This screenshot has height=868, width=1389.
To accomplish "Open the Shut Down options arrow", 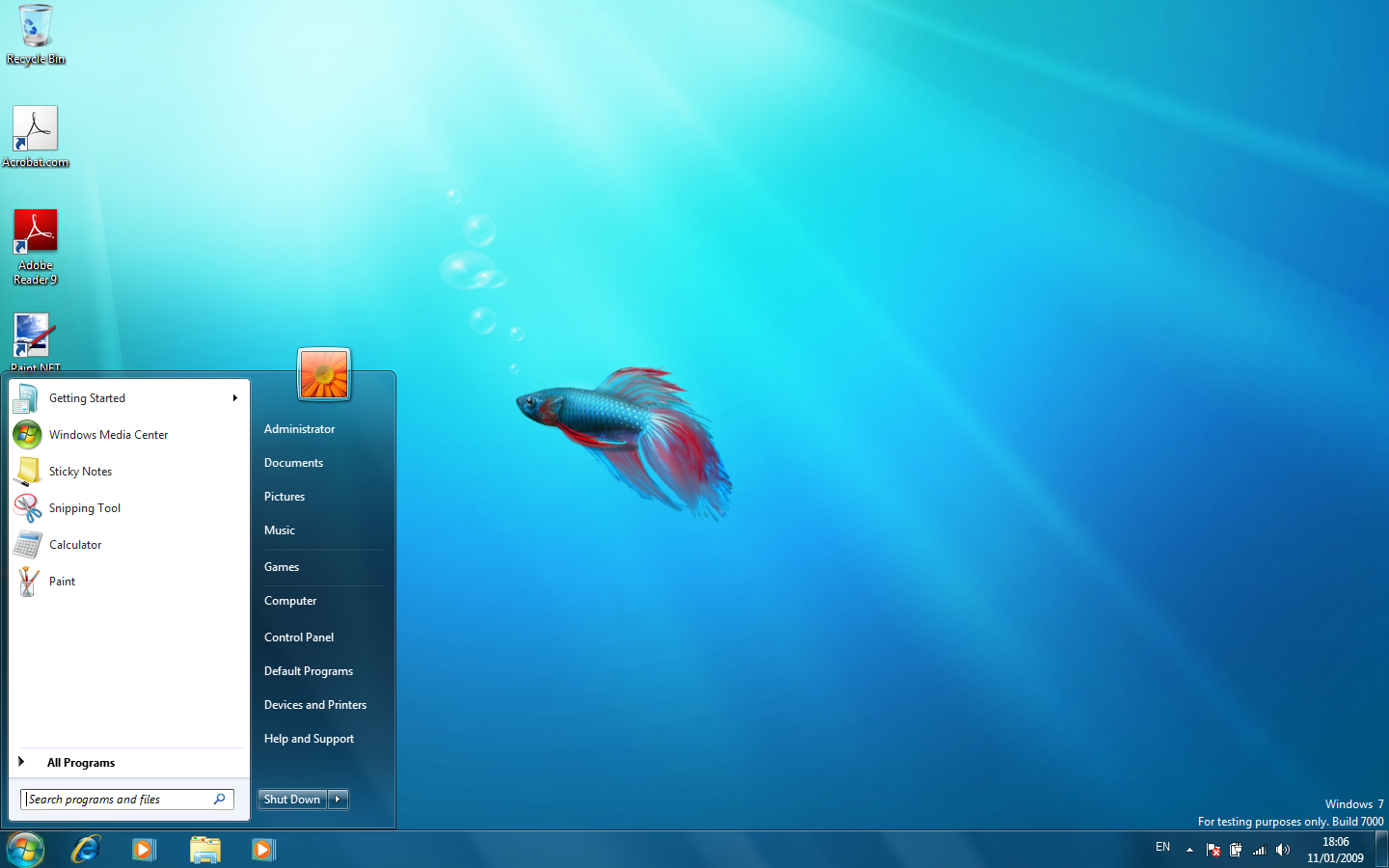I will coord(339,800).
